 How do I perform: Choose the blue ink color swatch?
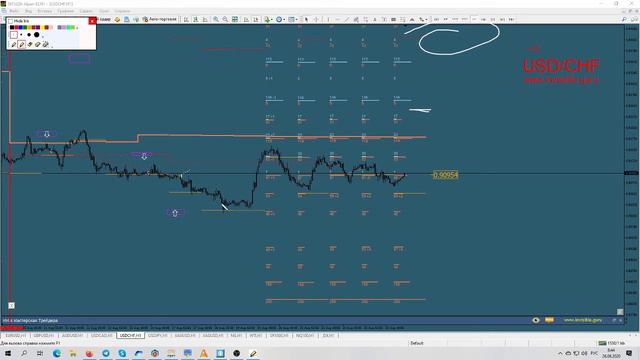point(20,27)
